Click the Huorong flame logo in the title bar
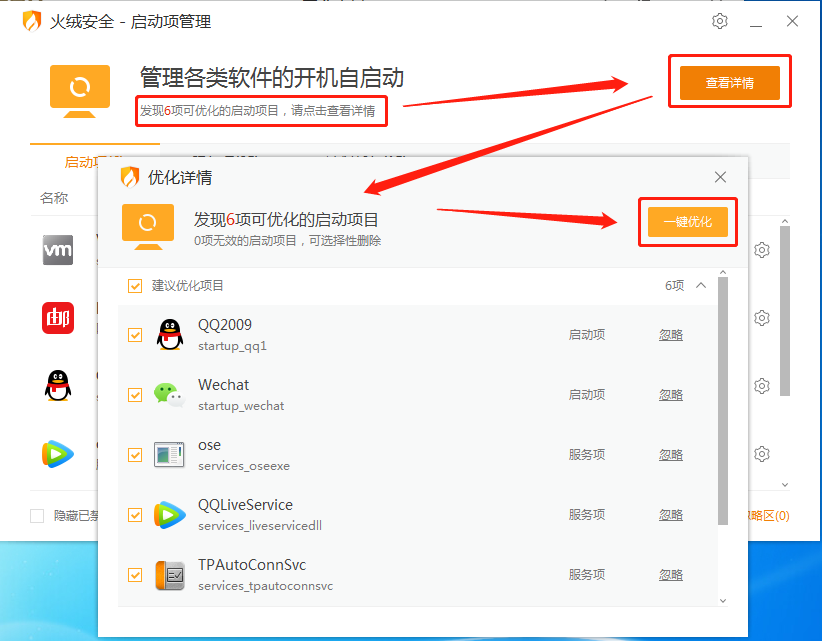Viewport: 822px width, 641px height. pos(29,20)
